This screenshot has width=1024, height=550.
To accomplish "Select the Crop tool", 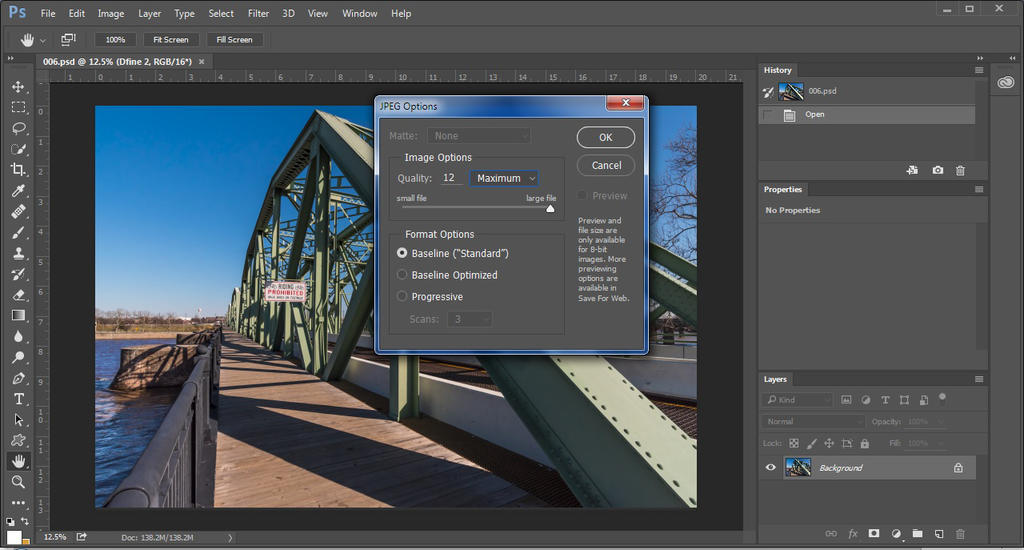I will (x=18, y=170).
